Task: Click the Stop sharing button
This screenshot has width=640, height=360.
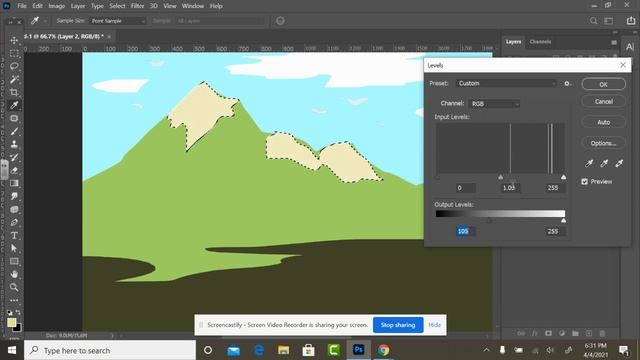Action: [398, 325]
